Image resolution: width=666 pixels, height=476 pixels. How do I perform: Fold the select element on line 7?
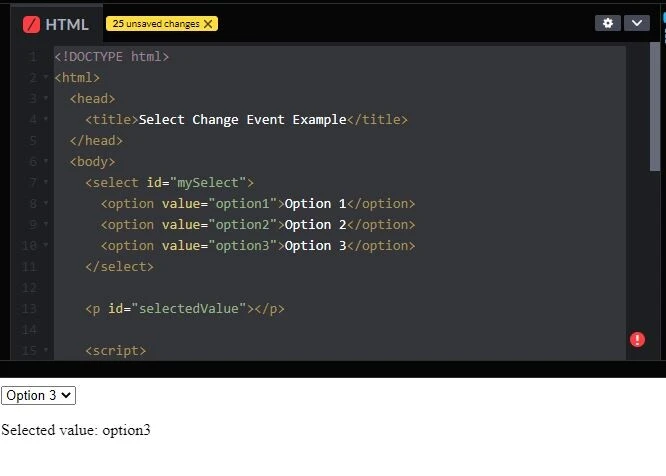46,183
